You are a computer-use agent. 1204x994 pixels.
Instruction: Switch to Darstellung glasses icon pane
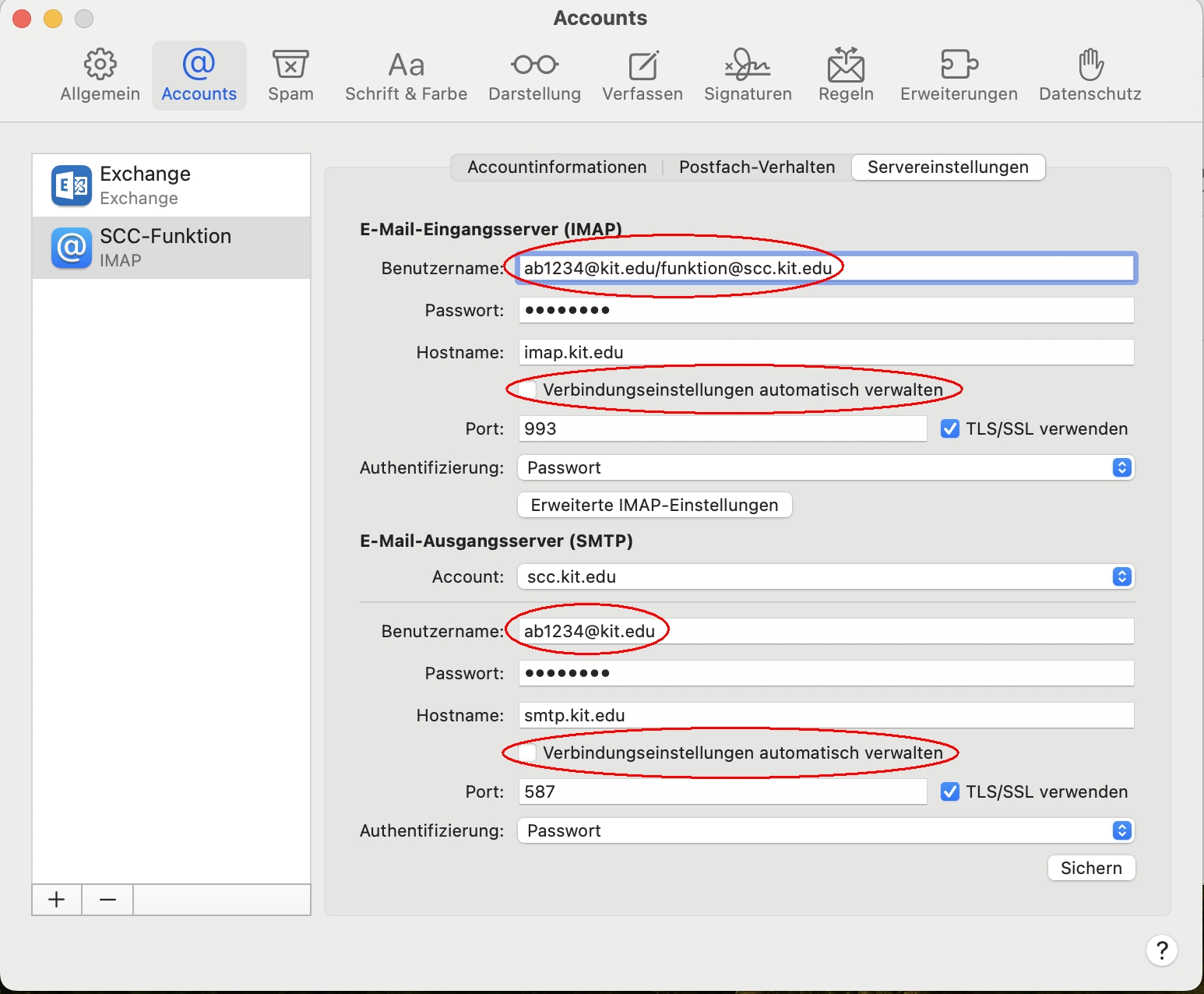534,76
